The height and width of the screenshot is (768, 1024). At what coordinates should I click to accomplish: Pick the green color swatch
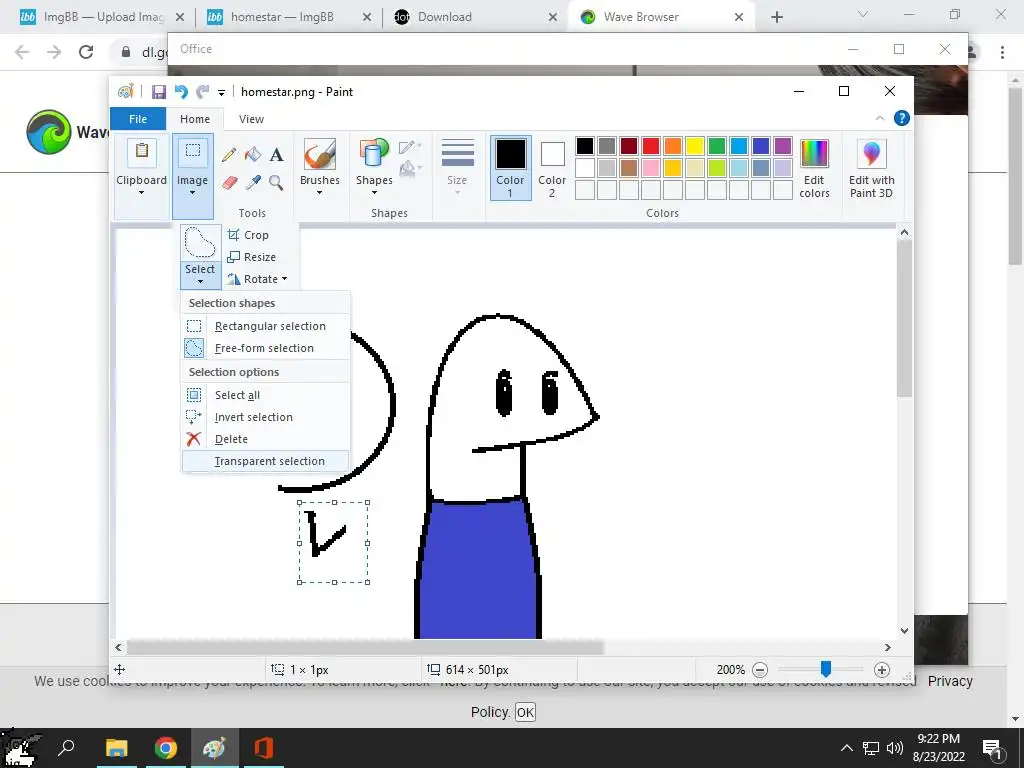coord(717,146)
